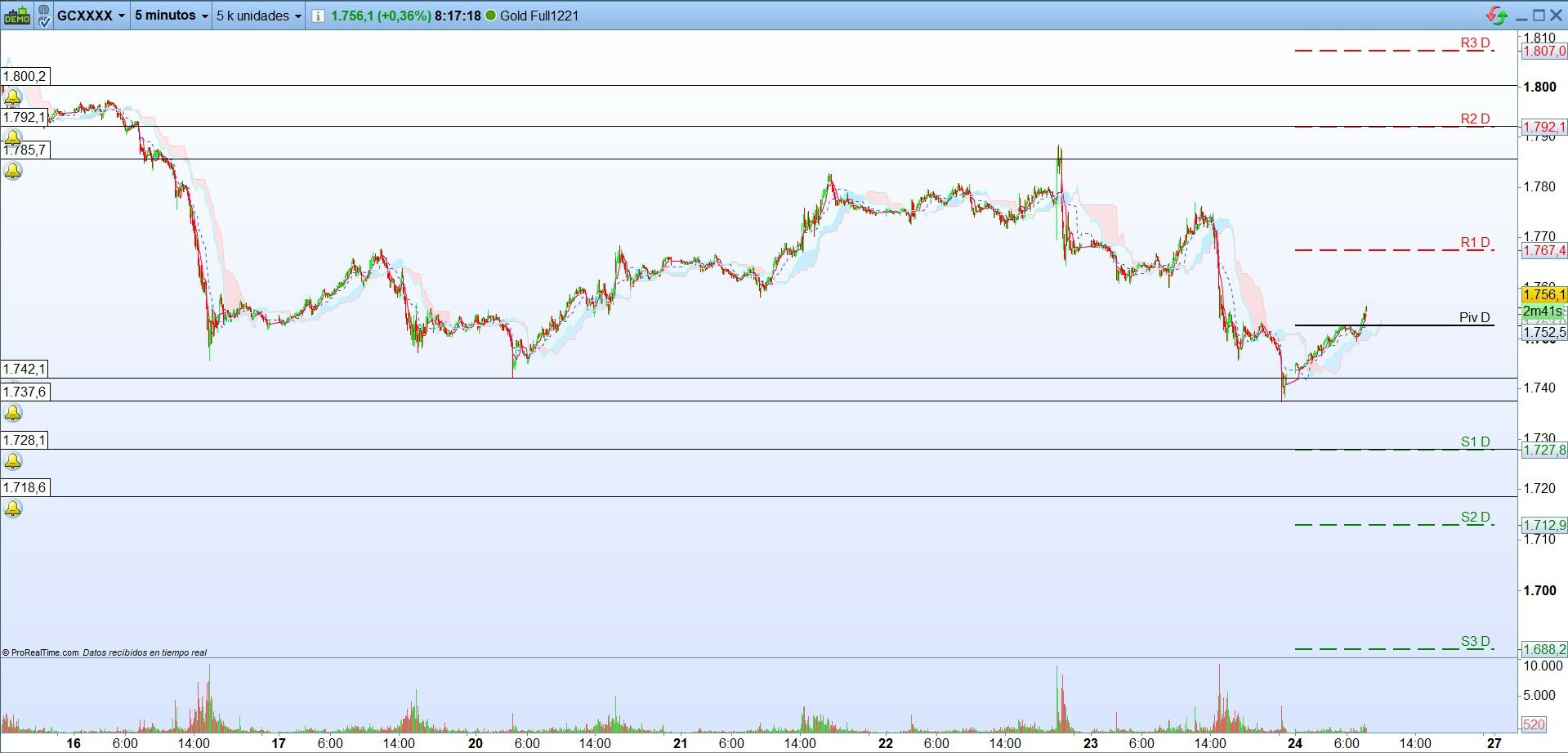Screen dimensions: 1568x753
Task: Click the 1.767,4 price axis tag
Action: 1543,250
